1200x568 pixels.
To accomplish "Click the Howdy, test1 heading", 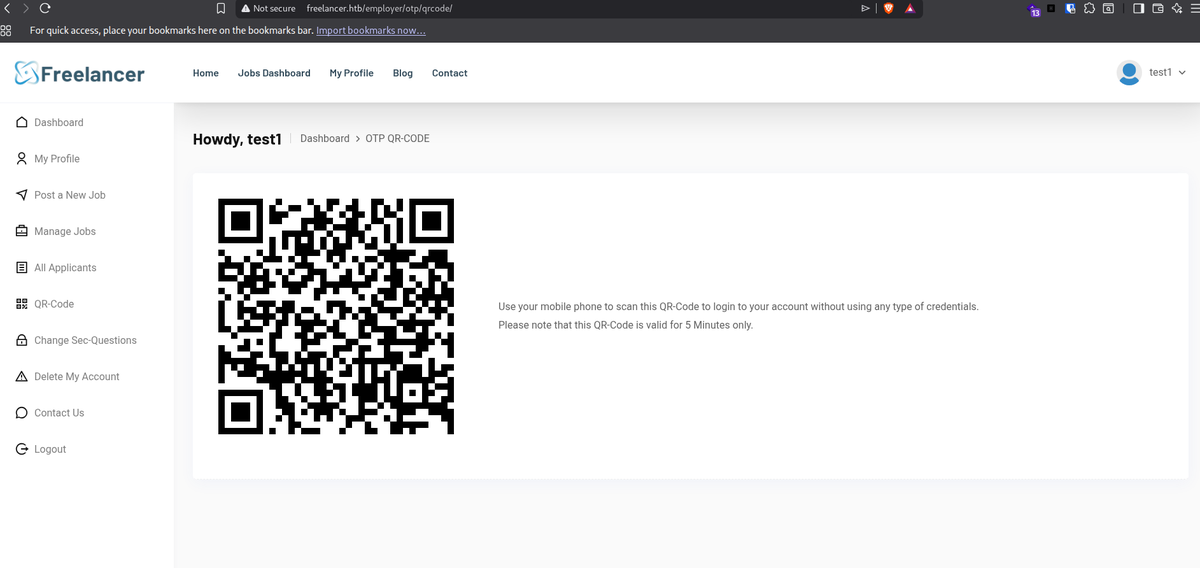I will point(238,139).
